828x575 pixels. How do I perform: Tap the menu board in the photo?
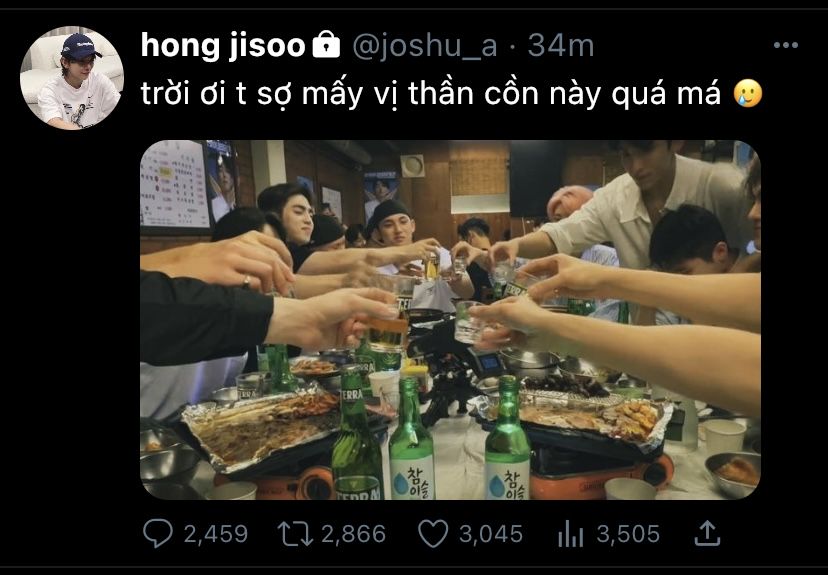click(x=175, y=185)
